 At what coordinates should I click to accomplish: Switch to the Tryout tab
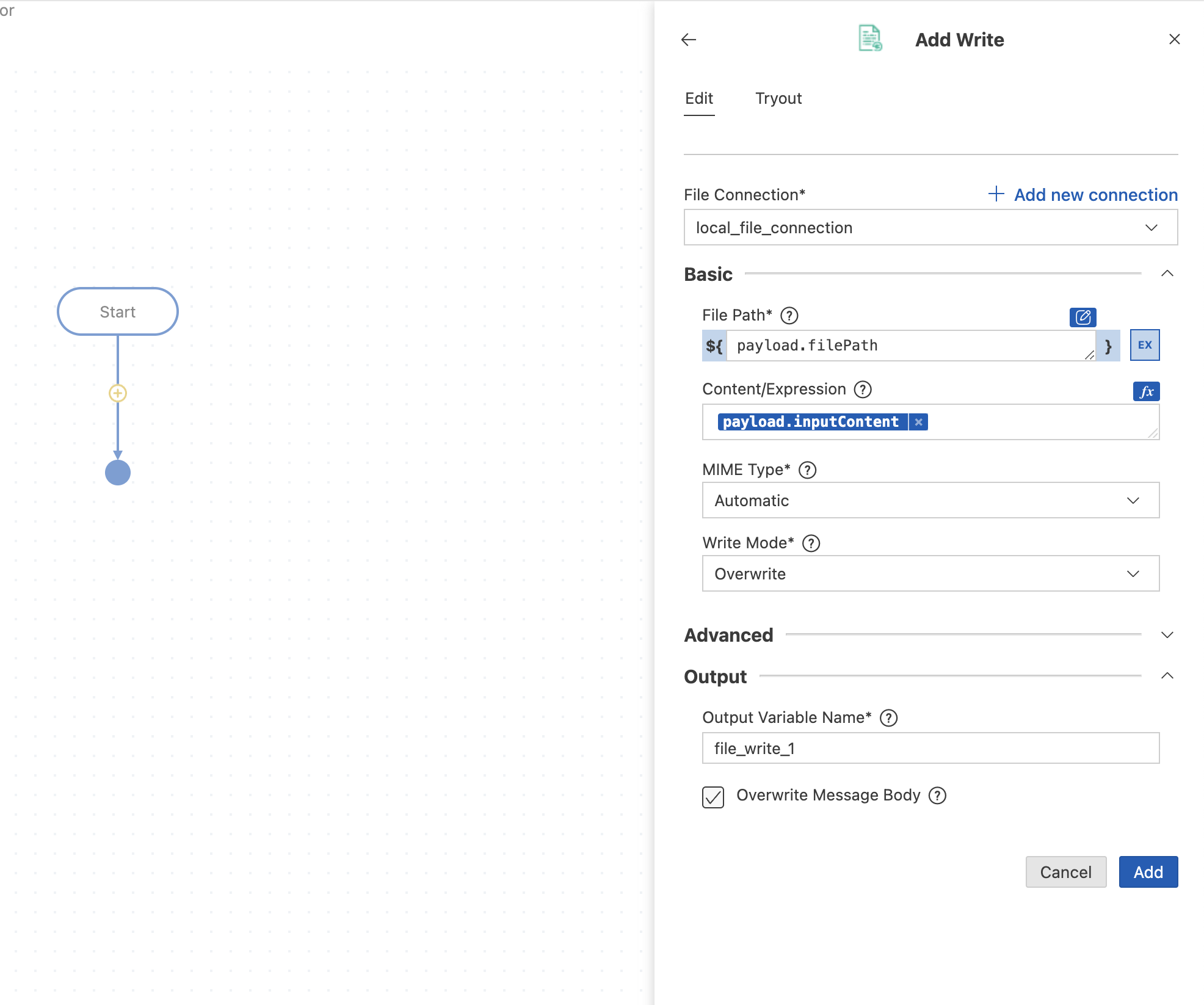778,98
